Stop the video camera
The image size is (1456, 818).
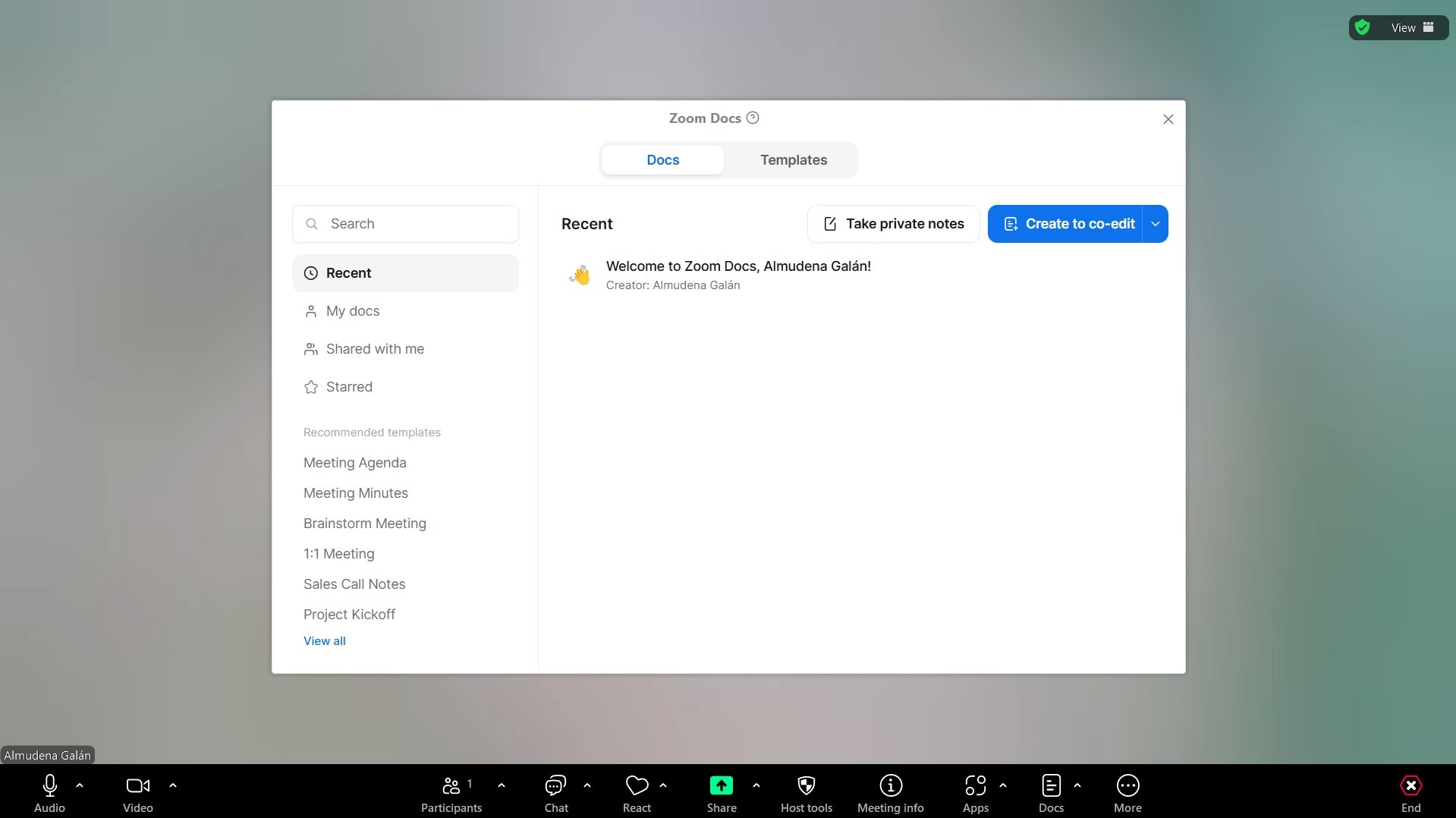(137, 786)
